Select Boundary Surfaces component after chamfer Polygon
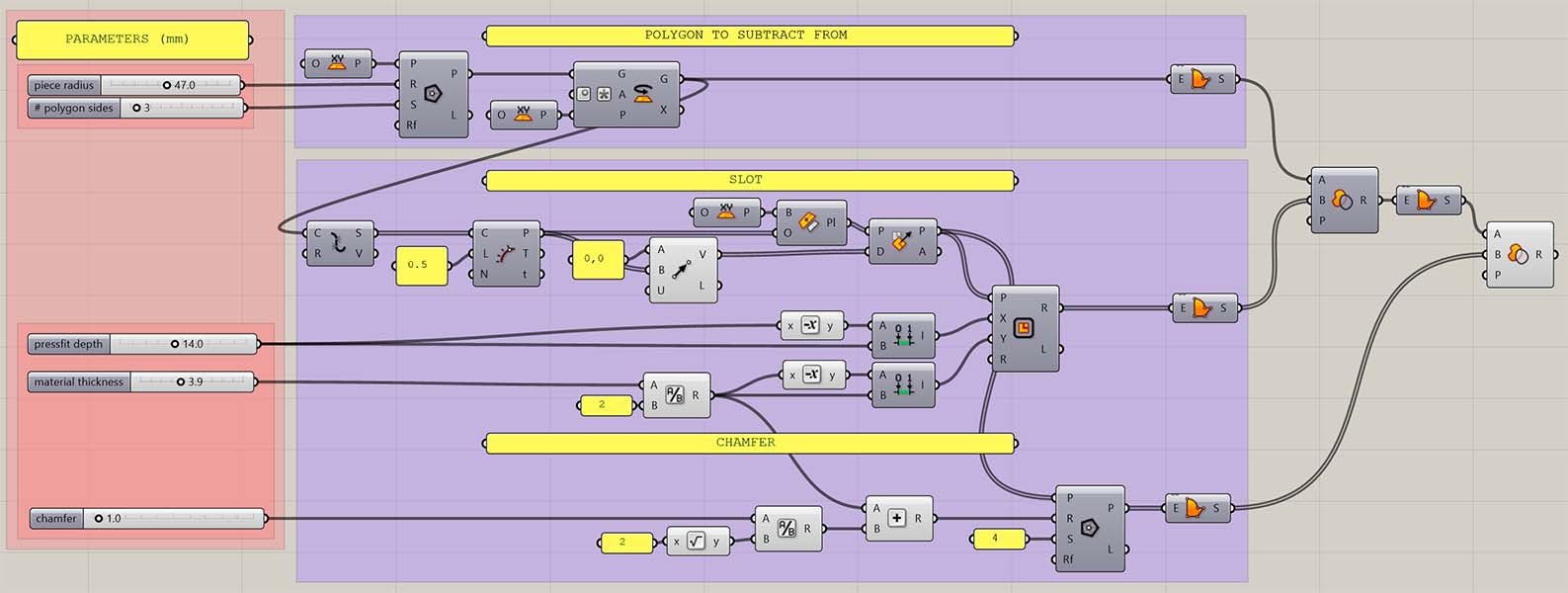Screen dimensions: 1568x593 click(1198, 508)
